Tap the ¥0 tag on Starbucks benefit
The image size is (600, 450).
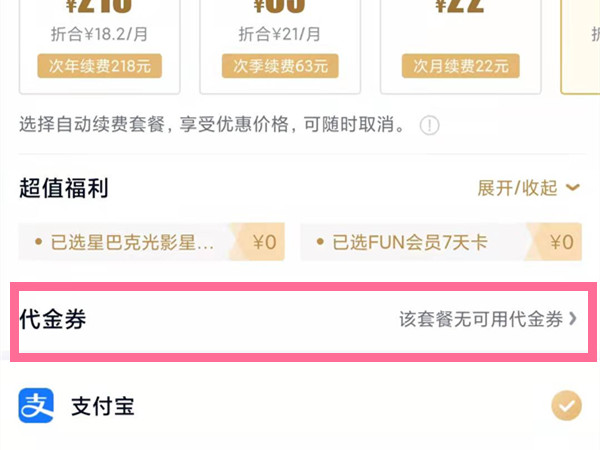pyautogui.click(x=264, y=241)
